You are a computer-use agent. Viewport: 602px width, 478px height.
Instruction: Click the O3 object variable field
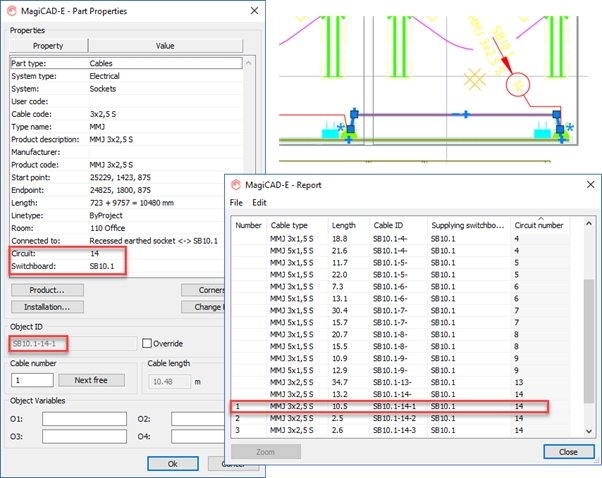pyautogui.click(x=84, y=437)
